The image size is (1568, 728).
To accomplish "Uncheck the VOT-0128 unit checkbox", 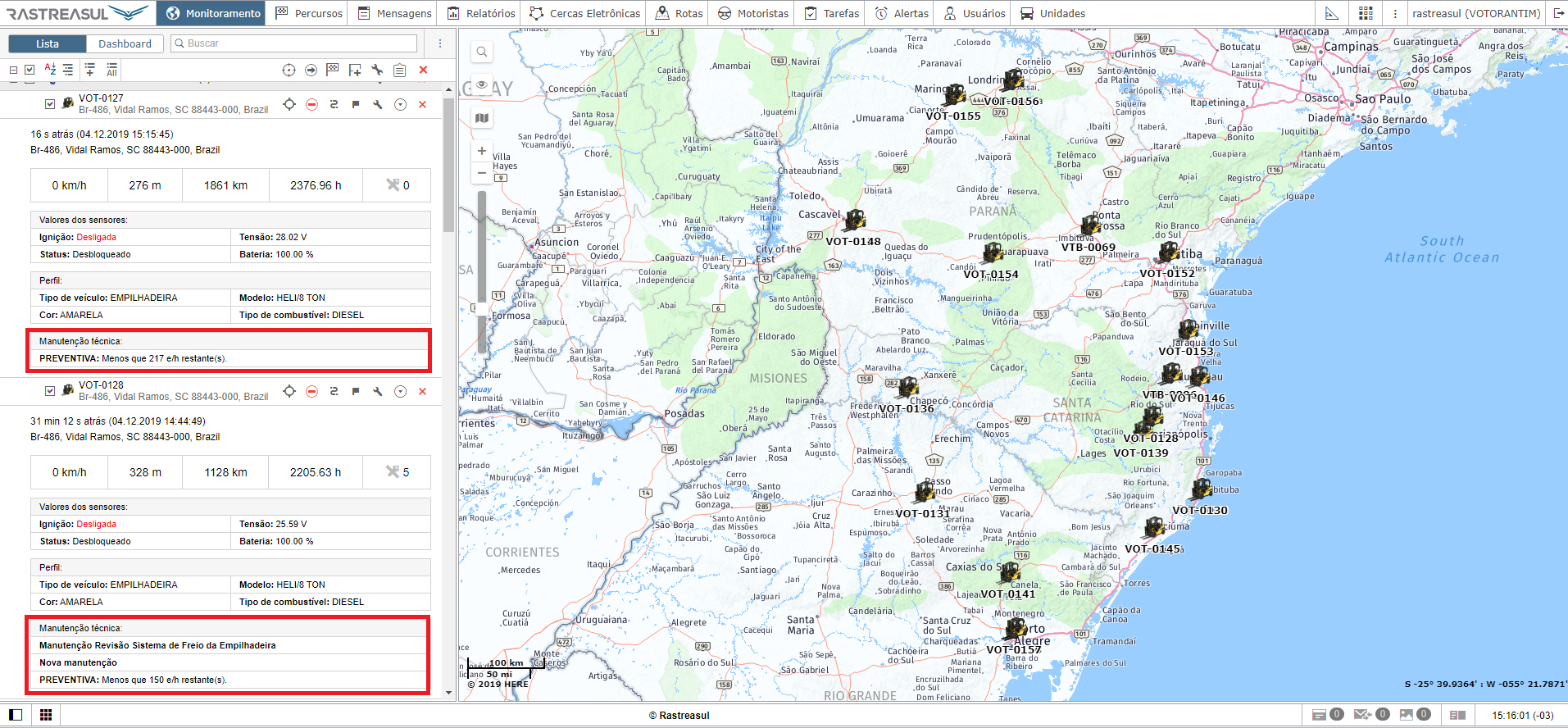I will click(50, 391).
